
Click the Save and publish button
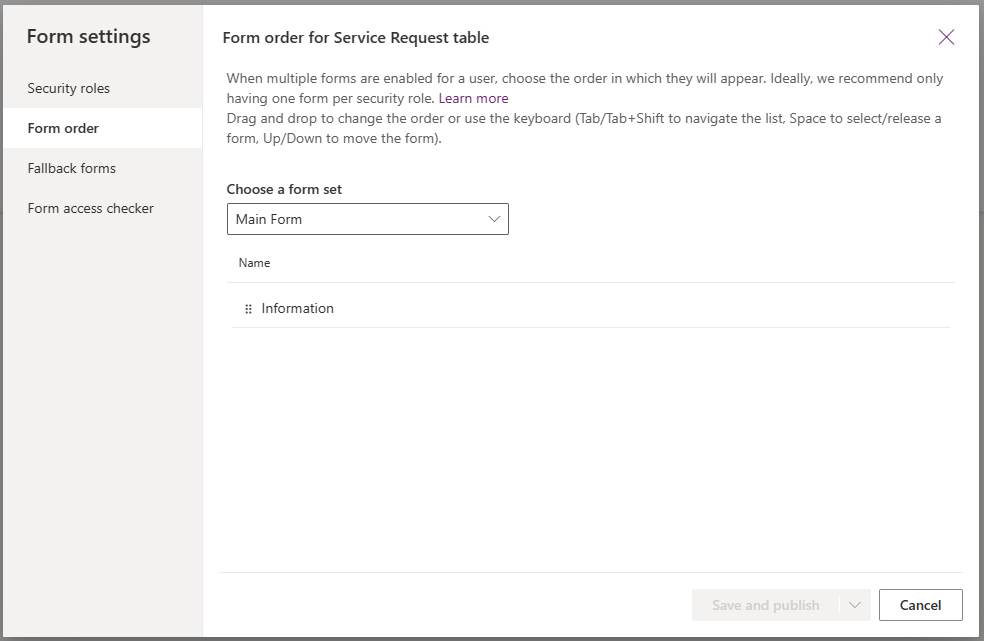point(765,605)
